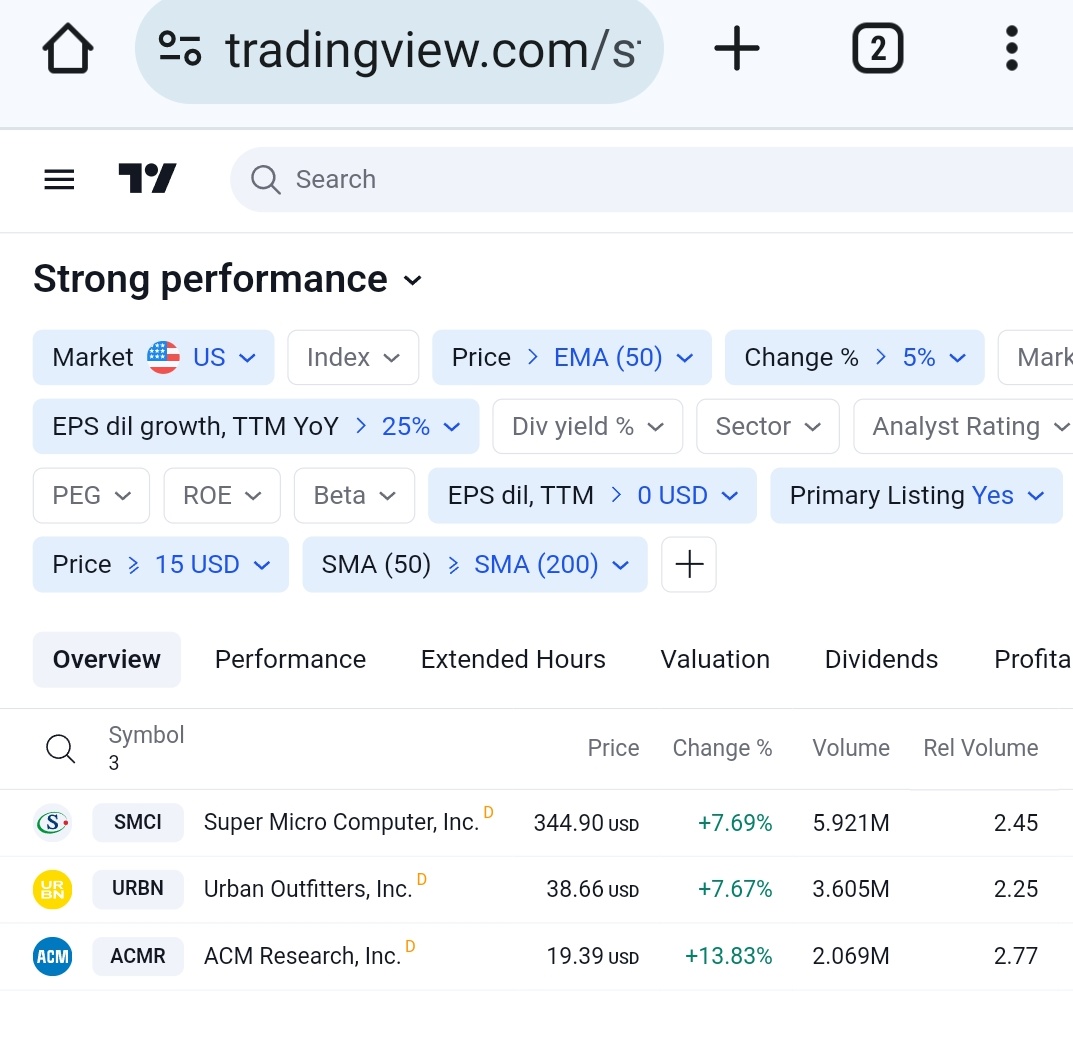The image size is (1073, 1041).
Task: Click ACMR change +13.83%
Action: (x=728, y=956)
